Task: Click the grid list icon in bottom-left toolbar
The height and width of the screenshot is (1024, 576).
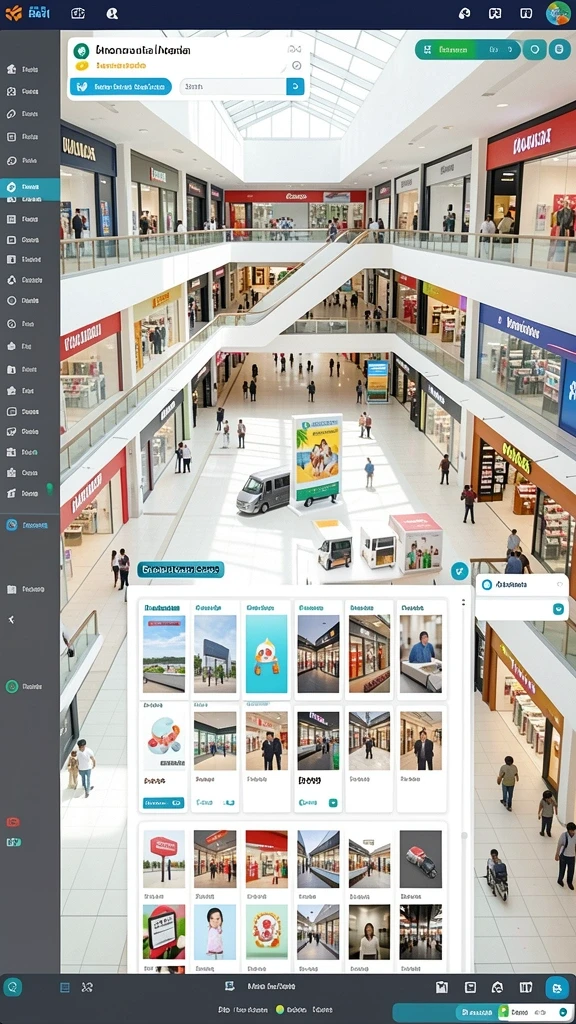Action: [x=65, y=987]
